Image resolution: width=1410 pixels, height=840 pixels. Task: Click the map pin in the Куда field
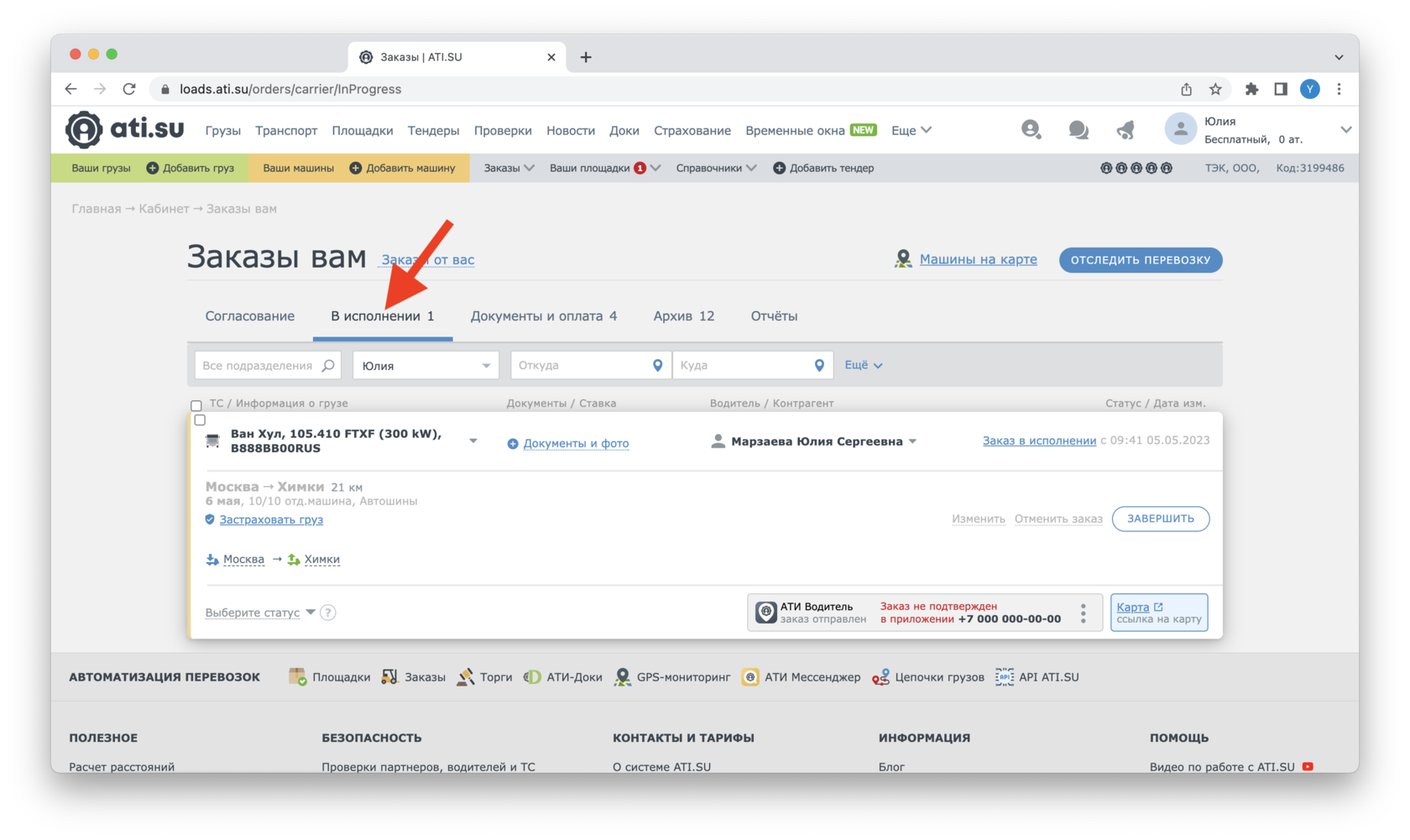point(819,366)
